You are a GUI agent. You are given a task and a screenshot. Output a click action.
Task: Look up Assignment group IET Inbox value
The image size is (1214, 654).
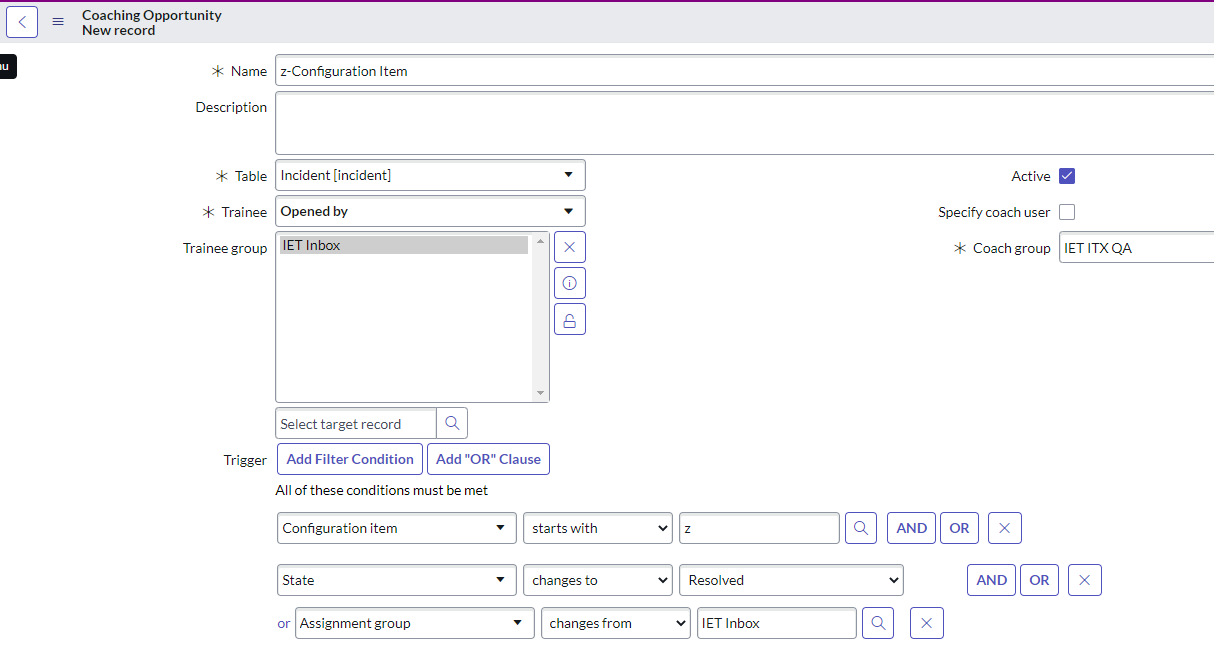pos(877,623)
